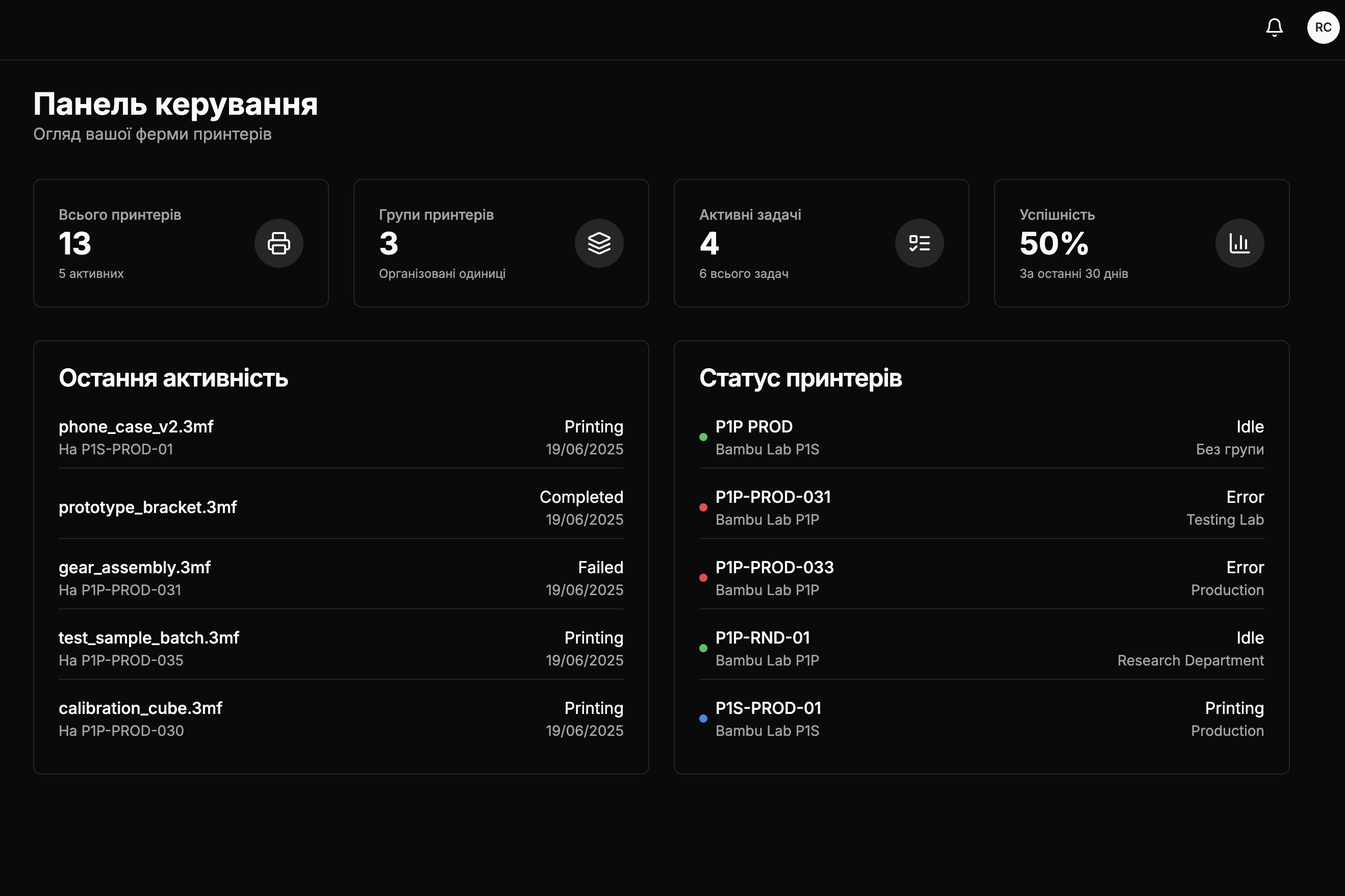
Task: Click the layers icon in printer groups card
Action: click(599, 243)
